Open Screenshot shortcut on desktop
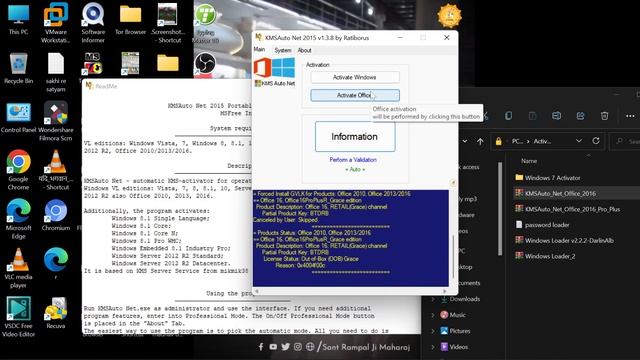The width and height of the screenshot is (640, 360). [167, 23]
